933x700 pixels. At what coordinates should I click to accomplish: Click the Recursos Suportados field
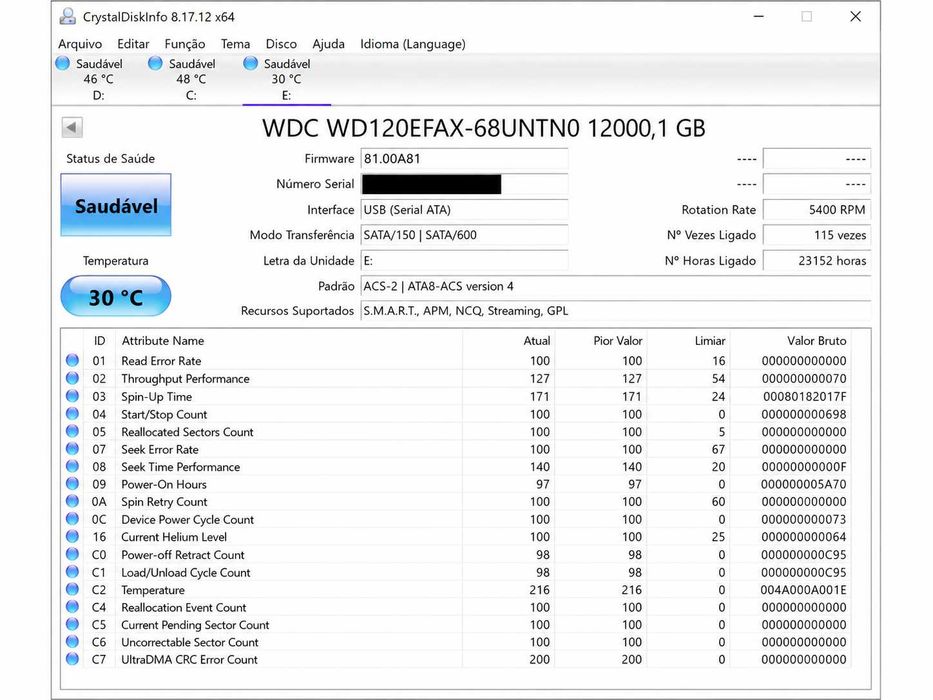click(x=616, y=311)
